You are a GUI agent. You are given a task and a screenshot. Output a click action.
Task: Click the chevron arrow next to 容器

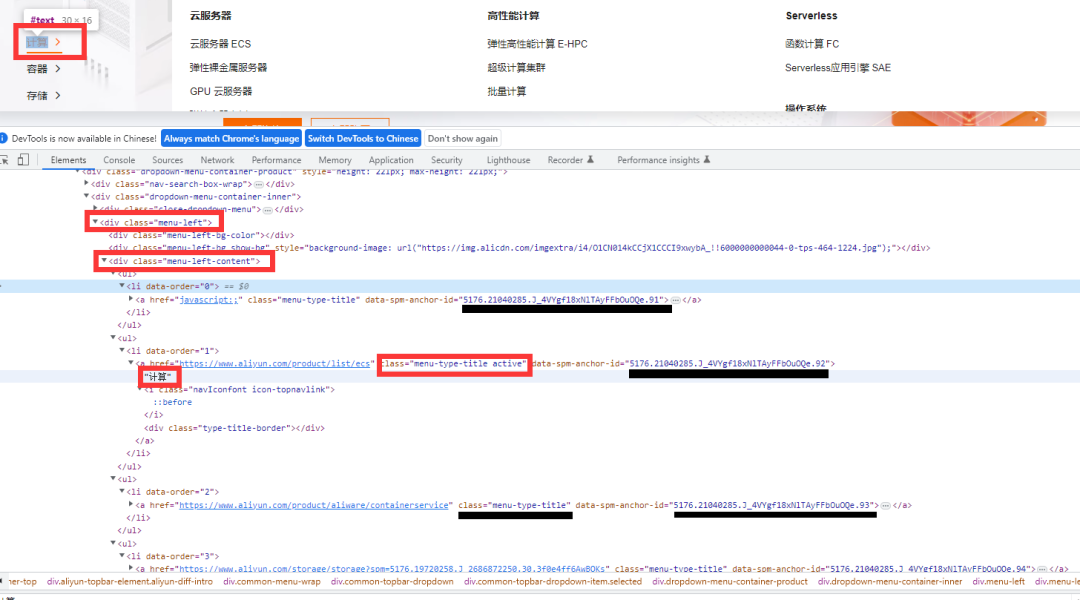point(58,68)
